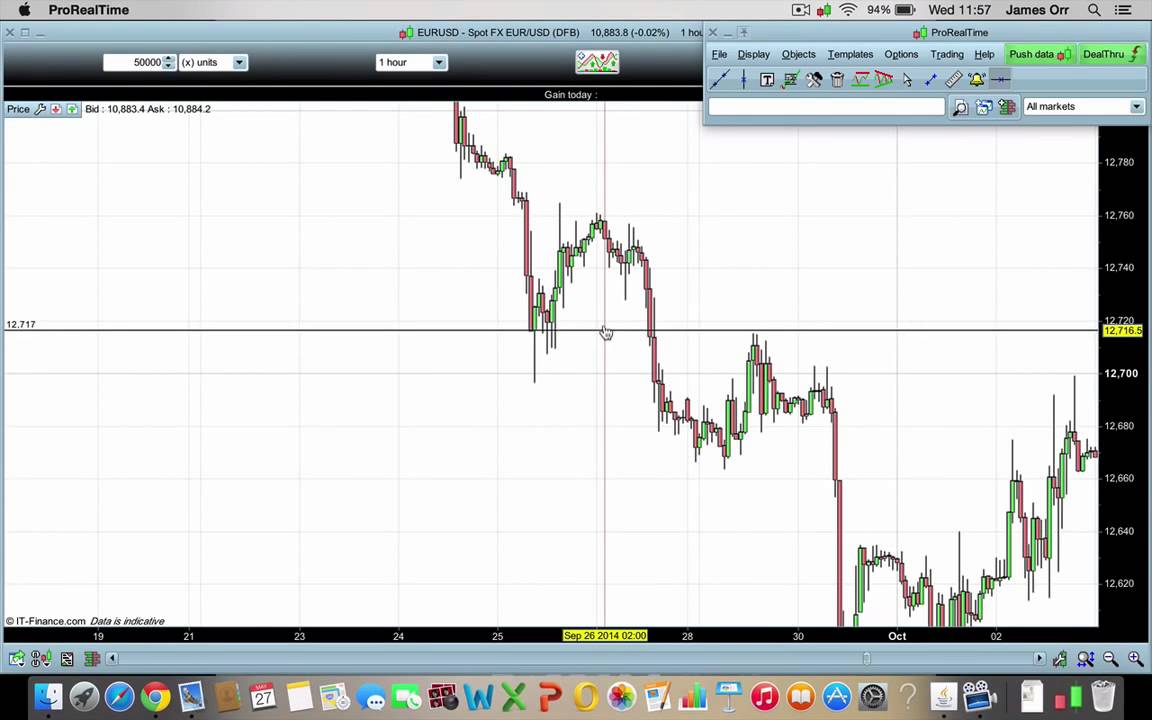Viewport: 1152px width, 720px height.
Task: Select the support and resistance channel tool
Action: tap(860, 79)
